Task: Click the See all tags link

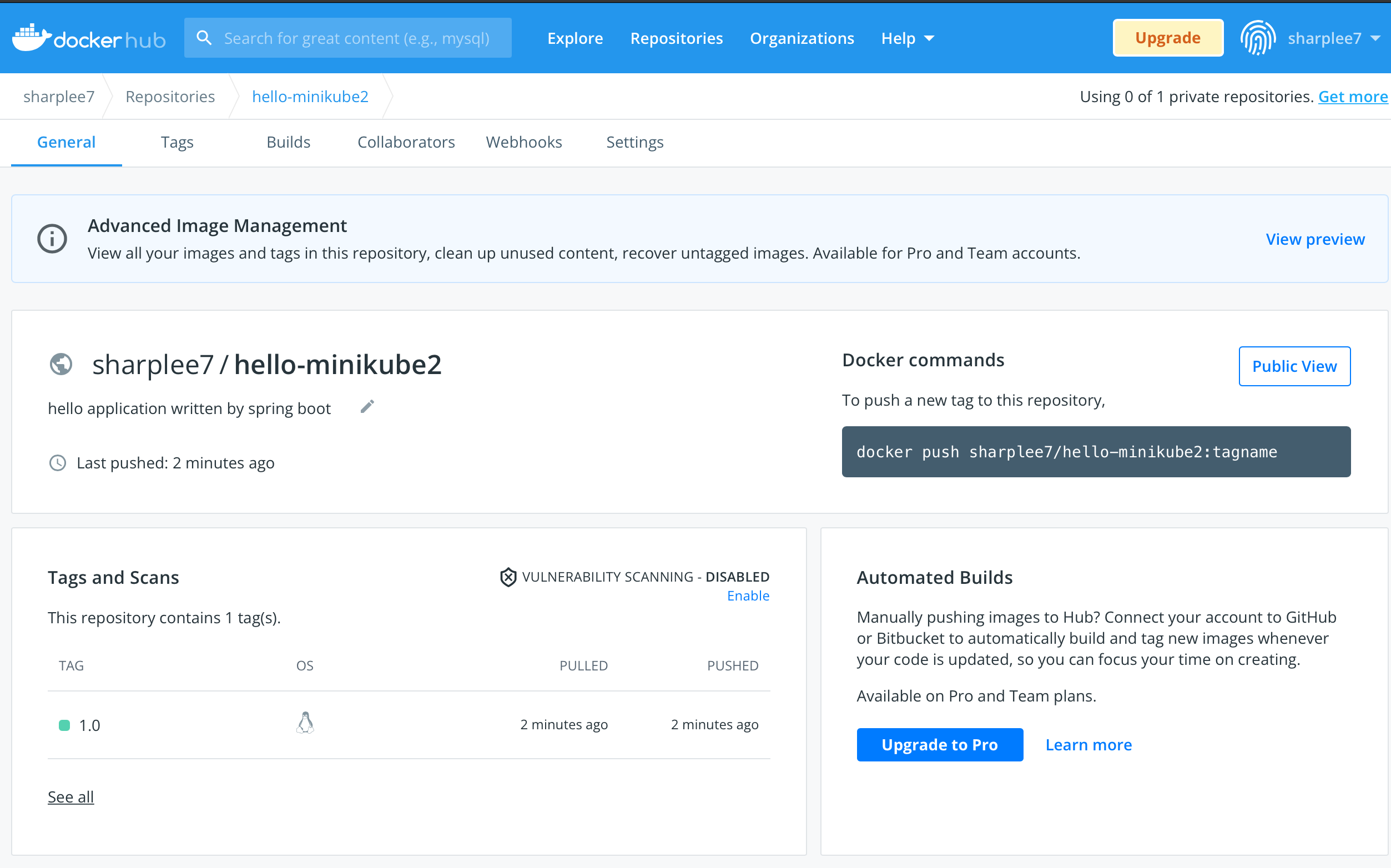Action: click(70, 797)
